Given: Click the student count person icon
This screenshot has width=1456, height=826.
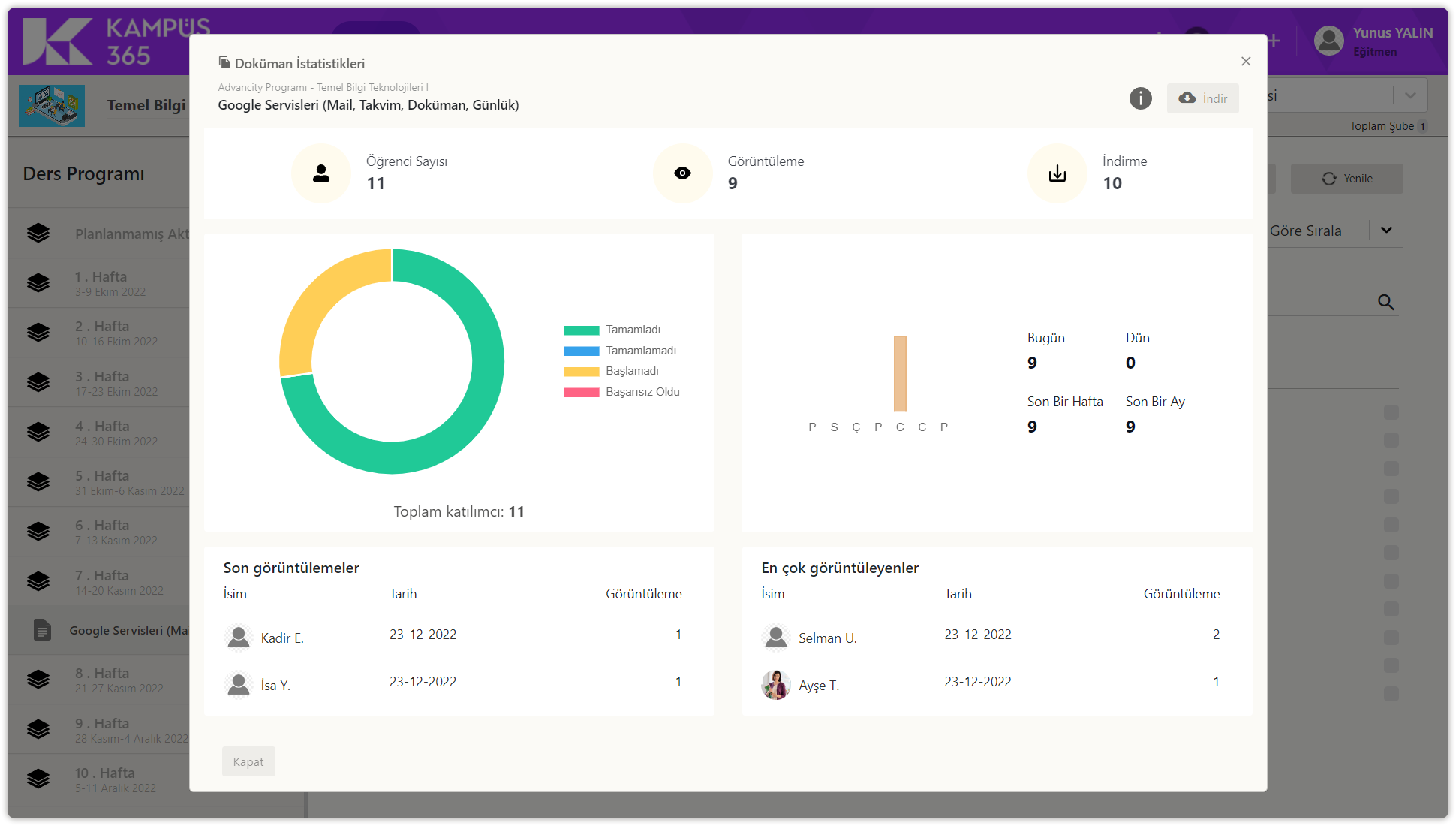Looking at the screenshot, I should click(x=321, y=173).
